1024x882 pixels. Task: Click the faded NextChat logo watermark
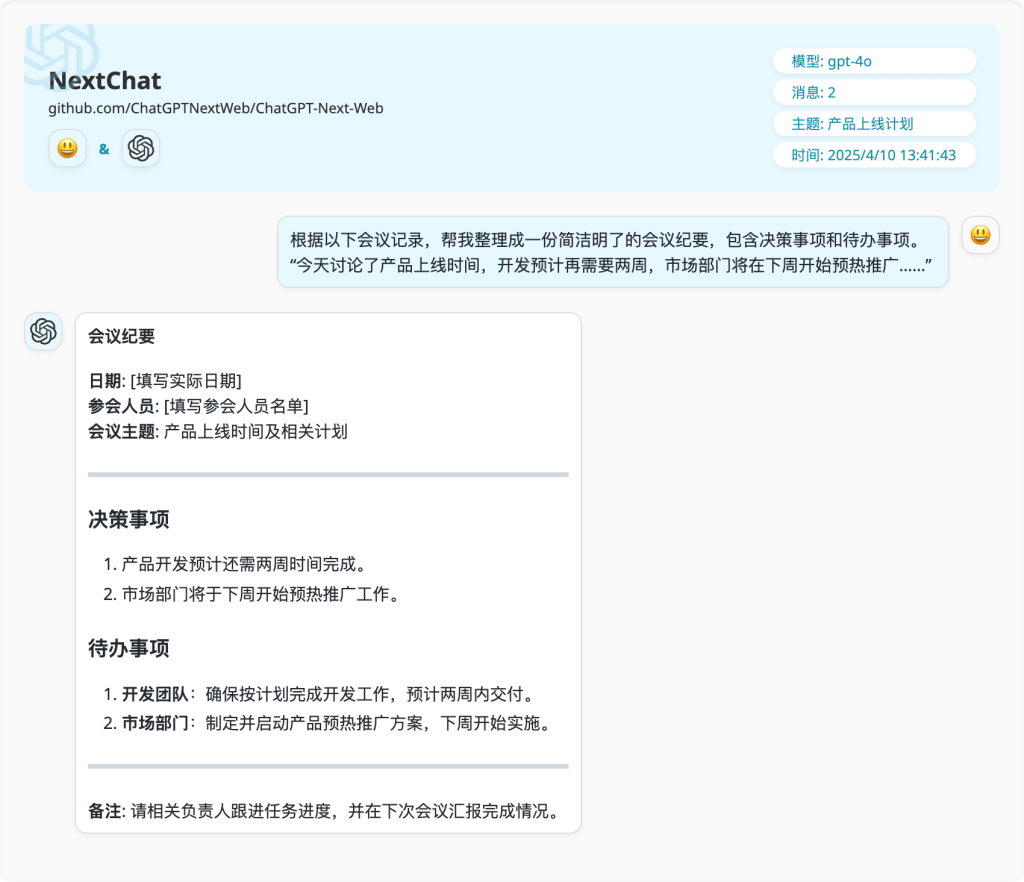(x=62, y=50)
